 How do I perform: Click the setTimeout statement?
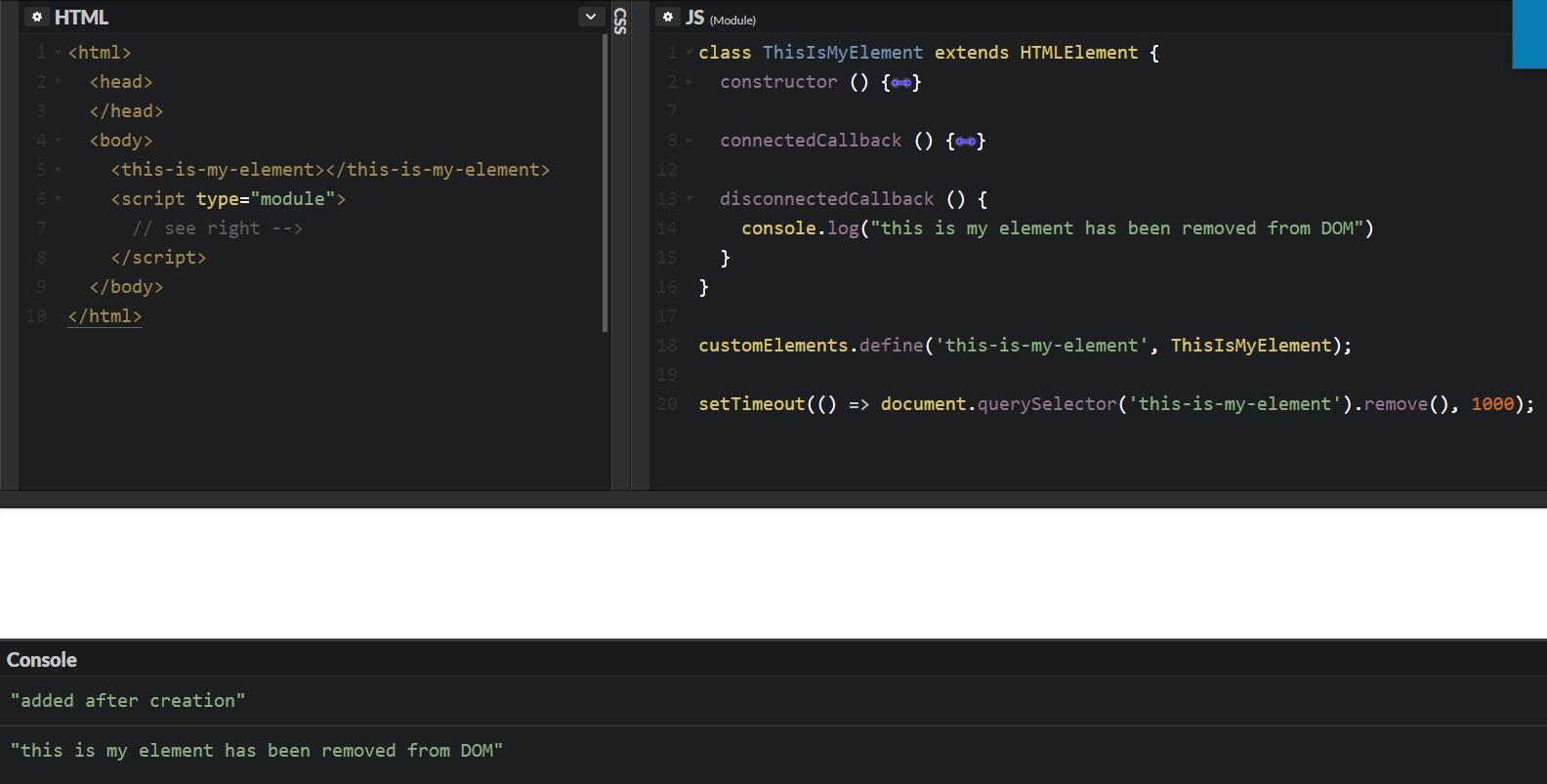click(x=1116, y=404)
